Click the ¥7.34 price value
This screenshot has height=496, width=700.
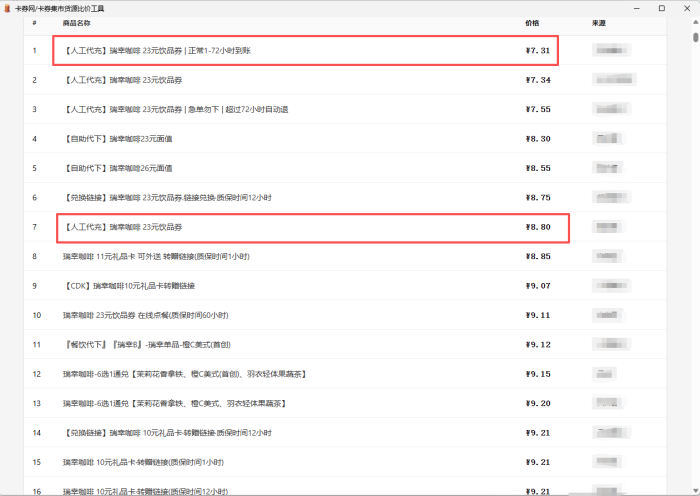538,80
